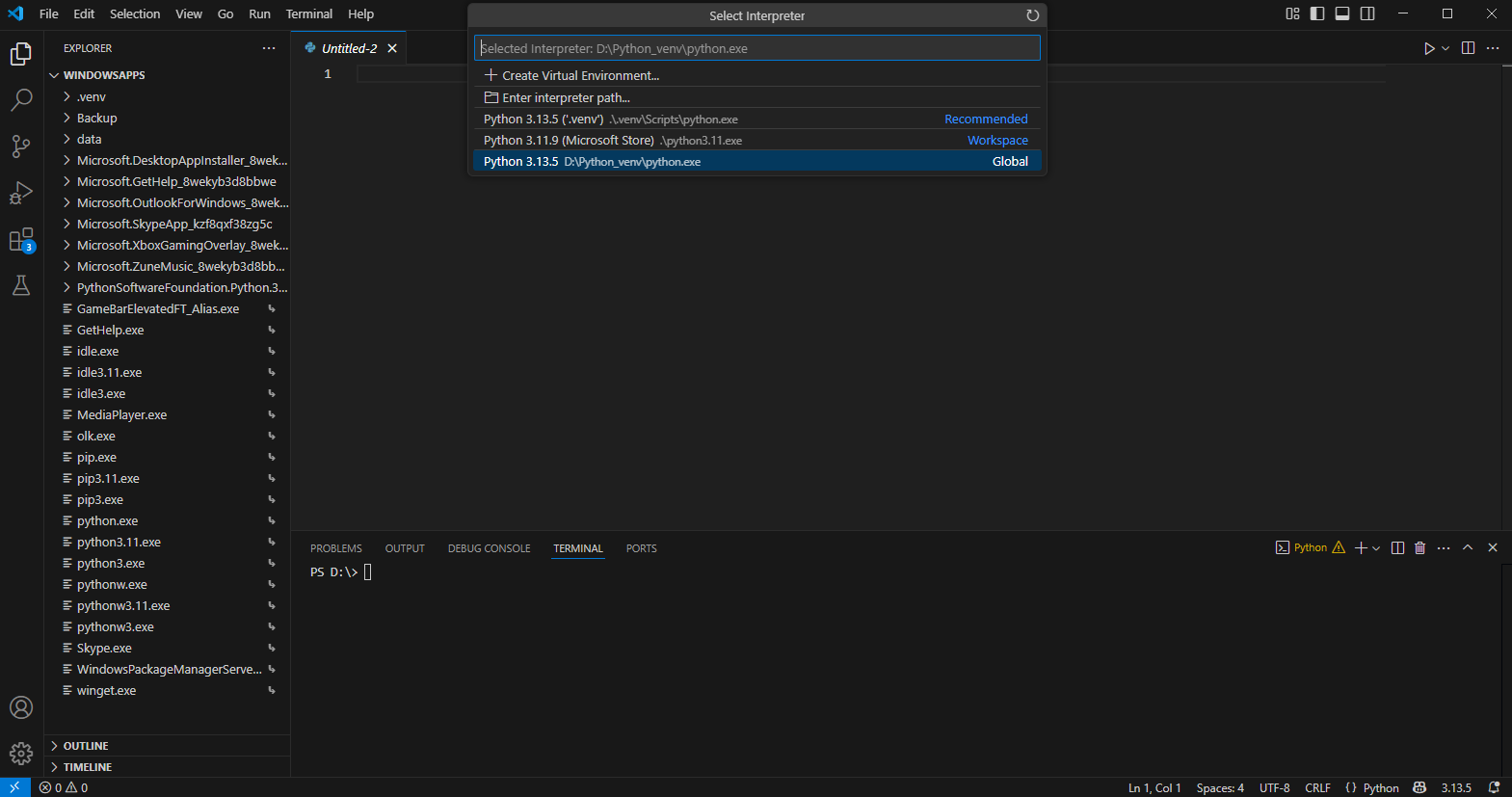
Task: Click UTF-8 encoding in status bar
Action: (x=1275, y=787)
